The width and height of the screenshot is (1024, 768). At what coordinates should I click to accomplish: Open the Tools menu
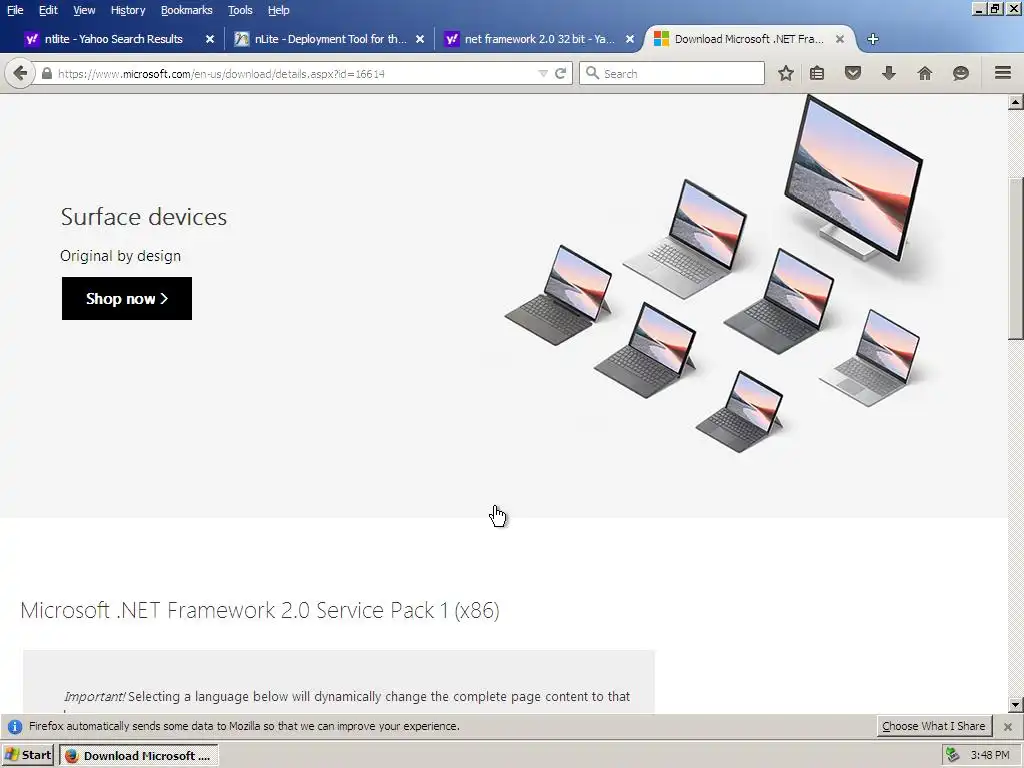point(240,10)
